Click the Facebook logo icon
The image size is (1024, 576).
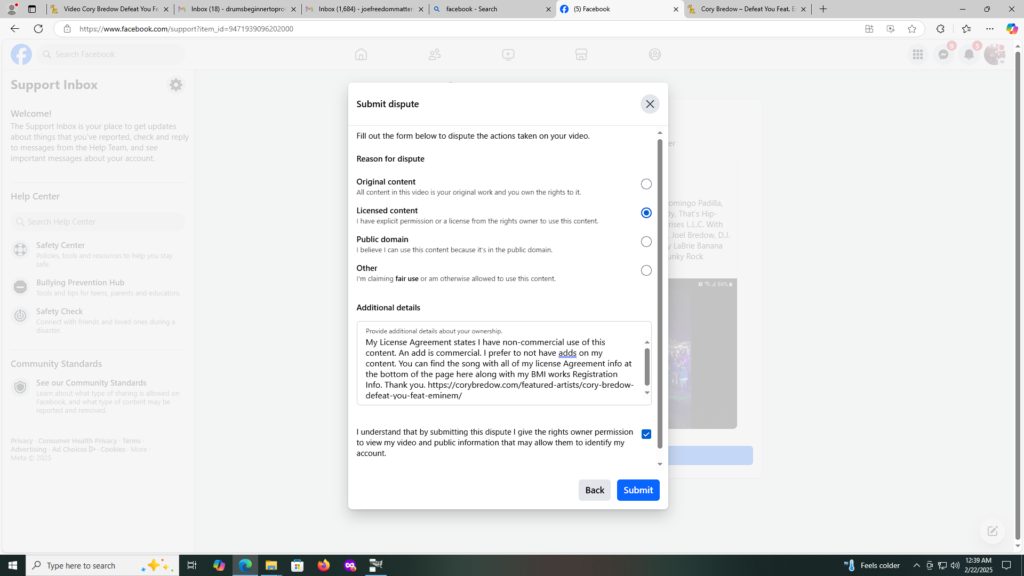pos(21,54)
